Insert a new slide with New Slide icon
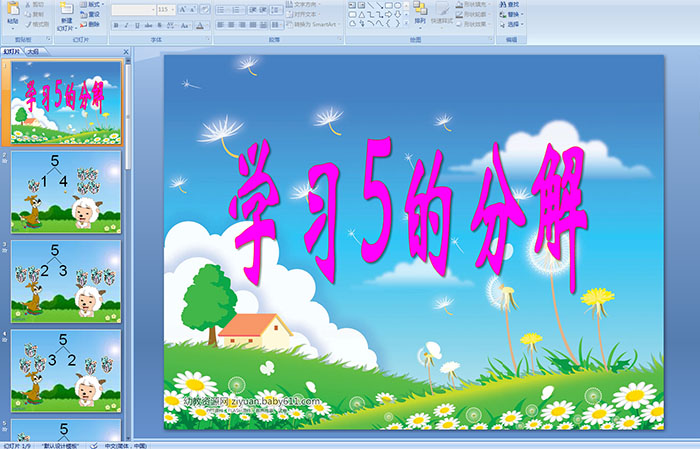The height and width of the screenshot is (449, 700). pos(67,8)
